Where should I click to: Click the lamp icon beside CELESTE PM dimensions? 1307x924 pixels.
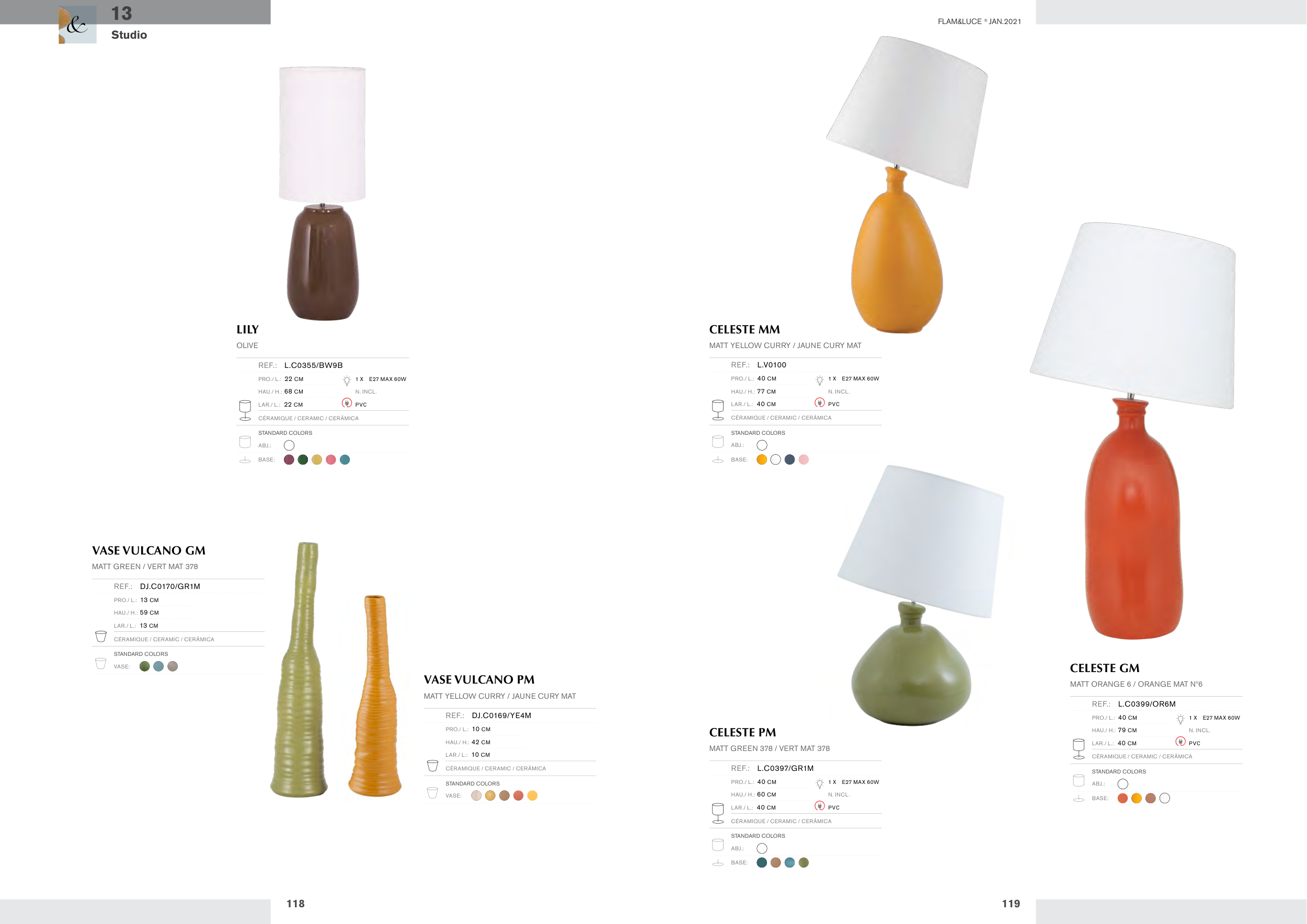718,813
